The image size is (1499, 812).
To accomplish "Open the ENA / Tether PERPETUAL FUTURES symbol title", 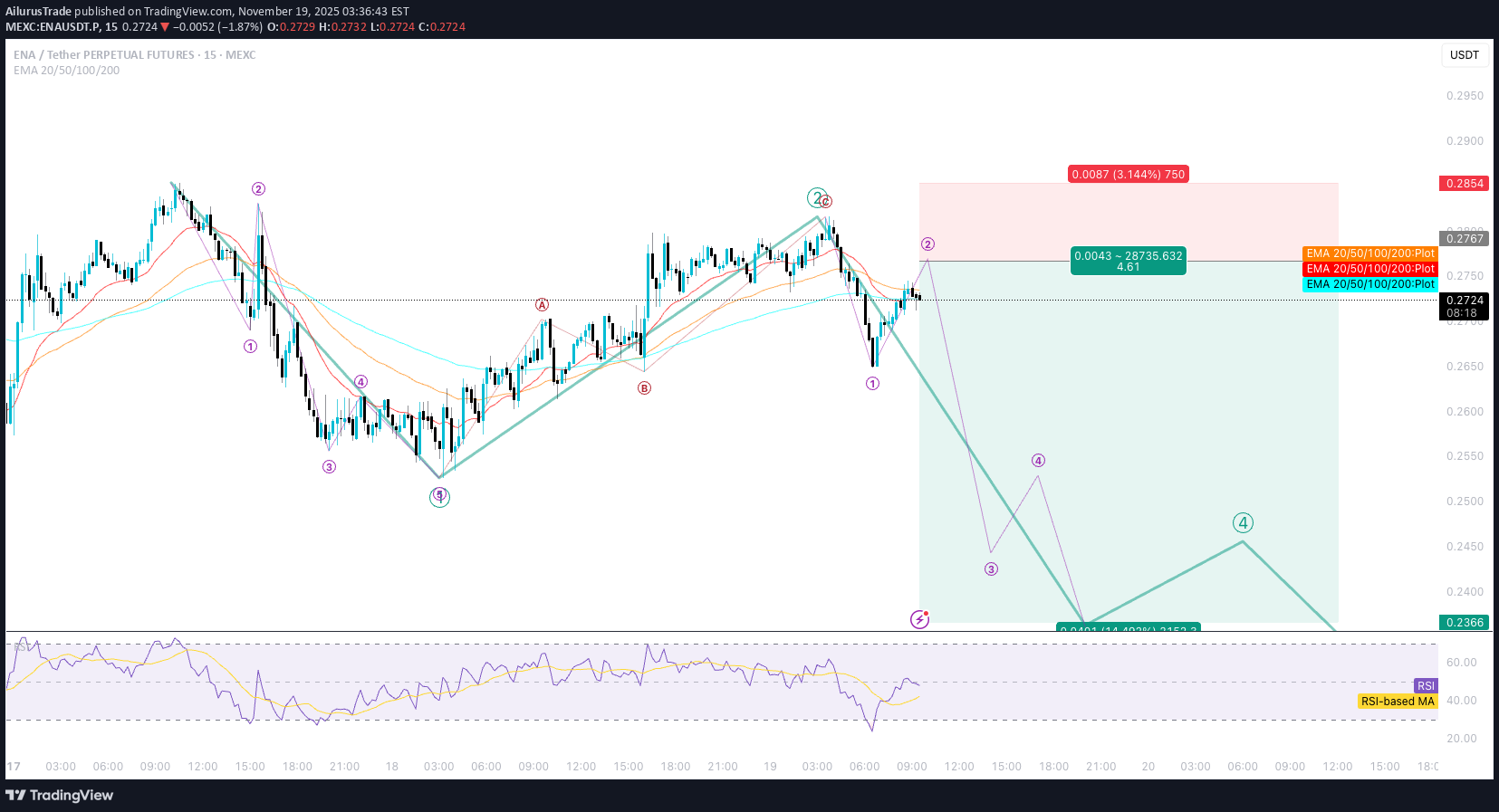I will click(134, 55).
